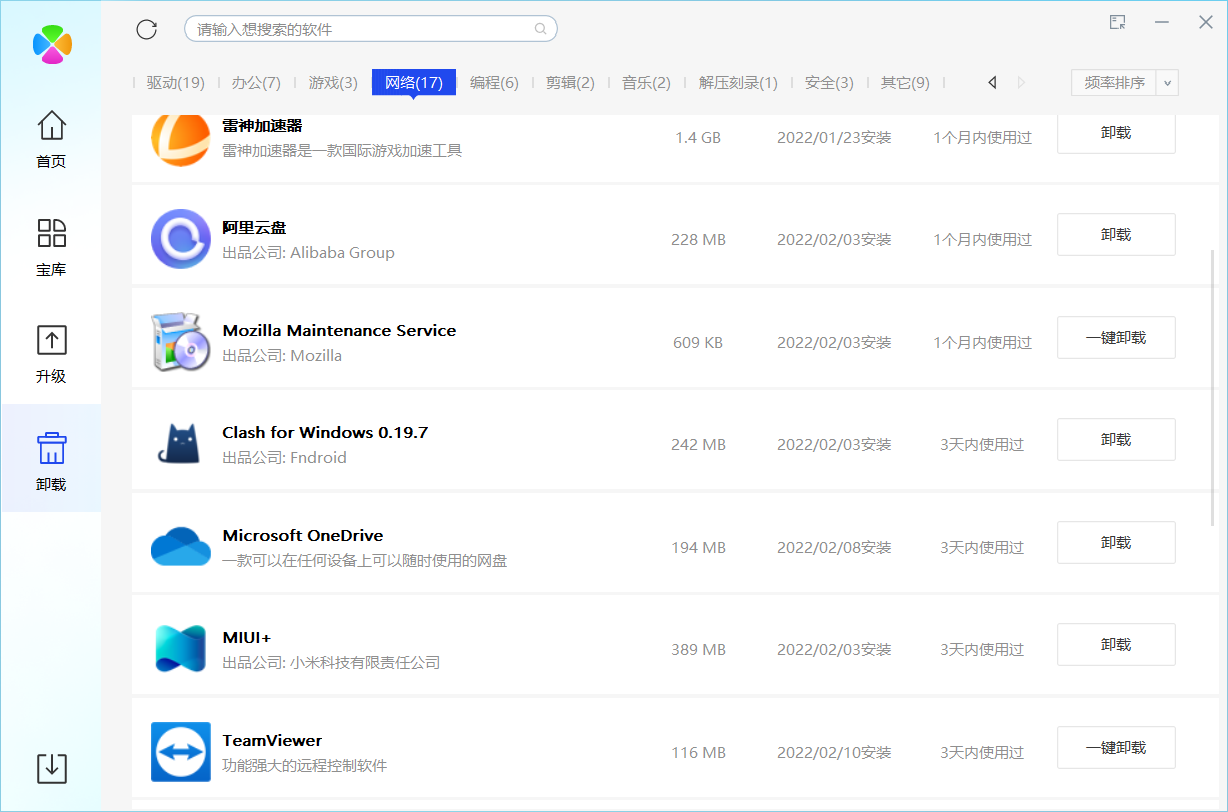Click the 功能强大的远程控制软件 description
Image resolution: width=1228 pixels, height=812 pixels.
pos(304,765)
